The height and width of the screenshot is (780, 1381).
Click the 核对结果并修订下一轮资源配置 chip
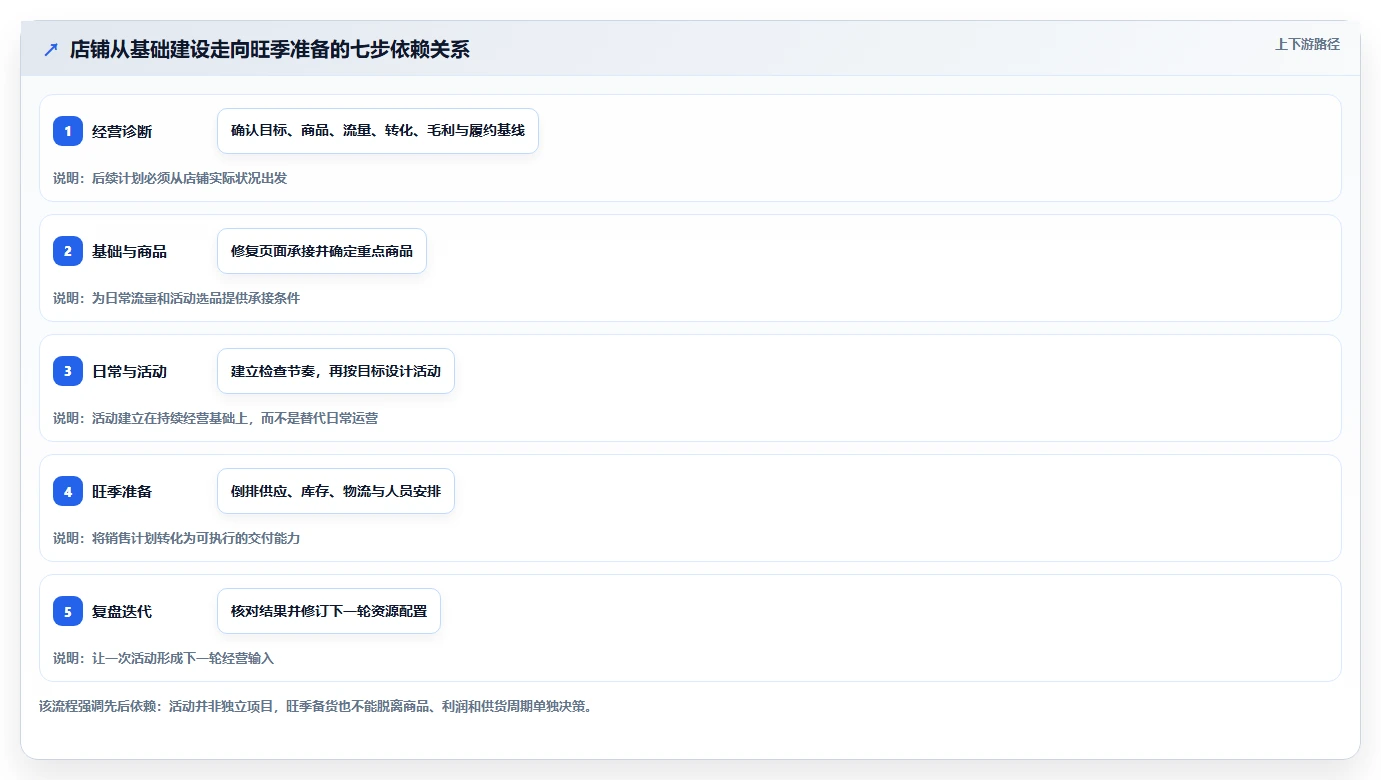329,611
